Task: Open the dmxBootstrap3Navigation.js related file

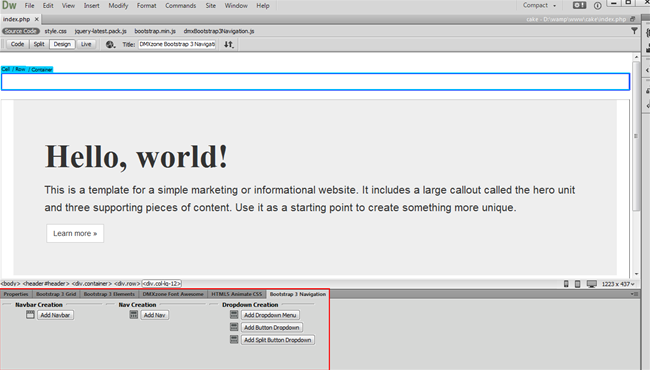Action: (219, 31)
